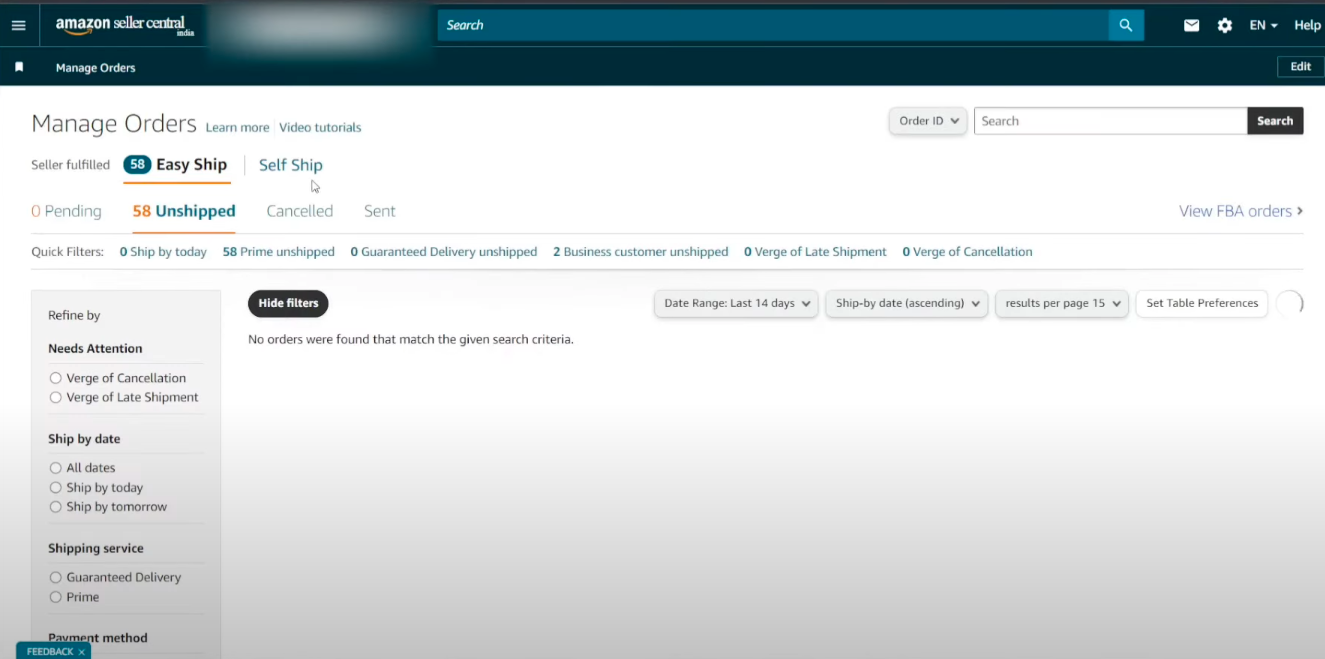The height and width of the screenshot is (659, 1325).
Task: Open Ship-by date (ascending) sort dropdown
Action: 906,303
